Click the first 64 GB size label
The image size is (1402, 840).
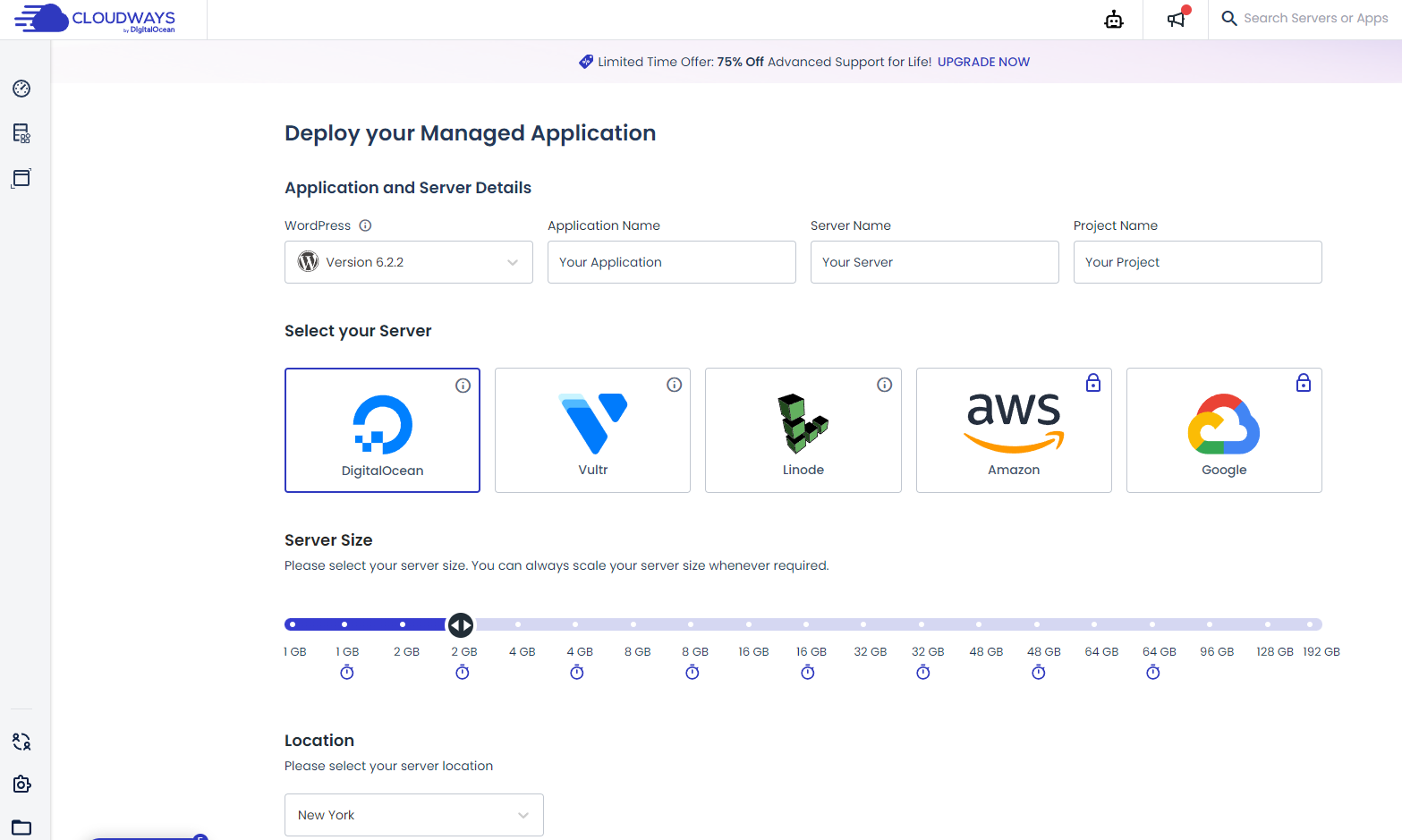coord(1101,652)
